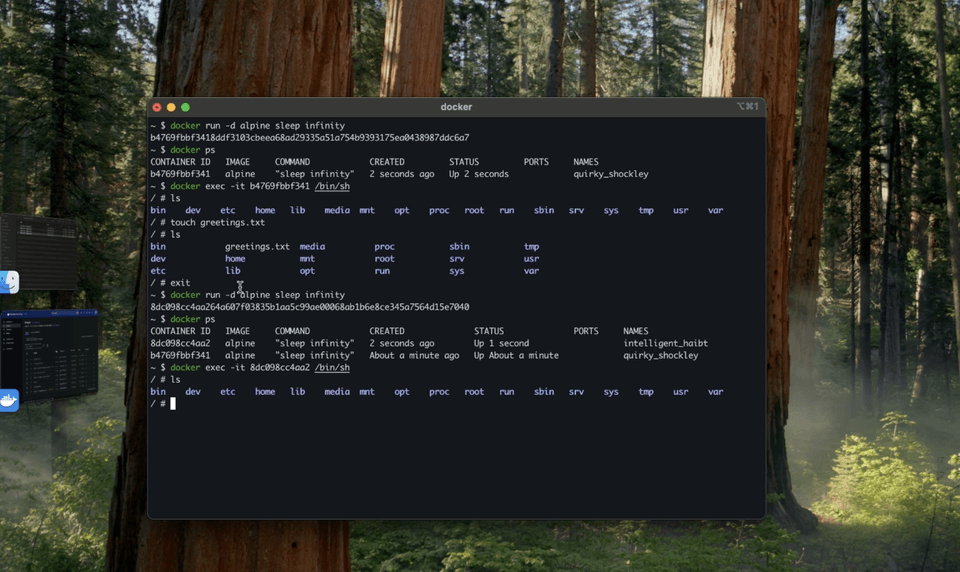This screenshot has width=960, height=572.
Task: Click the long hash starting 'b4769fbbf3418ddf'
Action: click(310, 138)
